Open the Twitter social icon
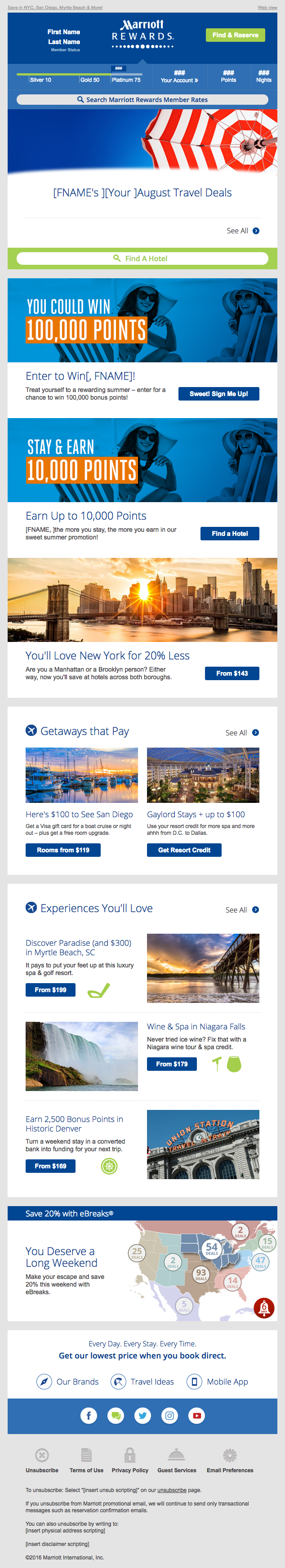The width and height of the screenshot is (285, 1568). 142,1415
